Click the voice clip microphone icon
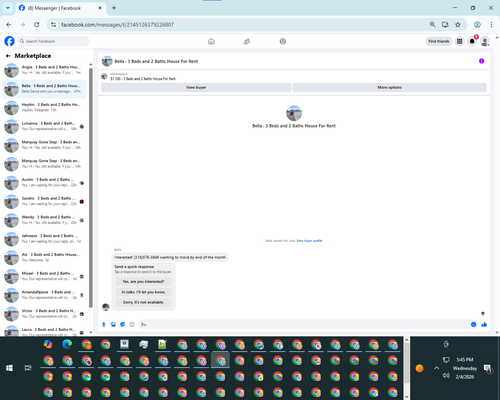 click(x=104, y=325)
